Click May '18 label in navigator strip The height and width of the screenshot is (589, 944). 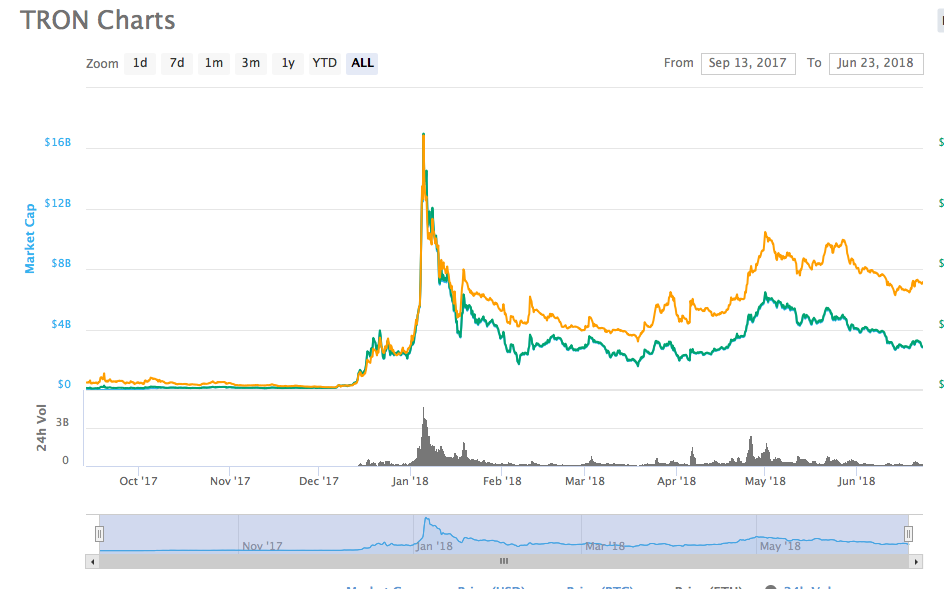(780, 546)
